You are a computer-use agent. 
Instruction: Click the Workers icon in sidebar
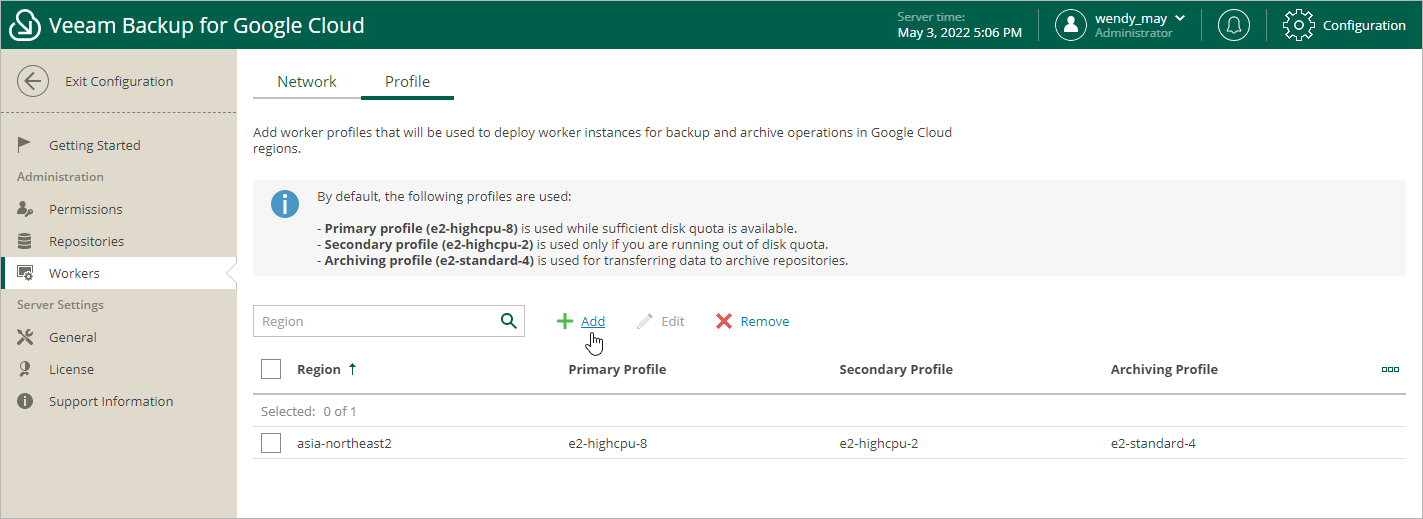(26, 273)
